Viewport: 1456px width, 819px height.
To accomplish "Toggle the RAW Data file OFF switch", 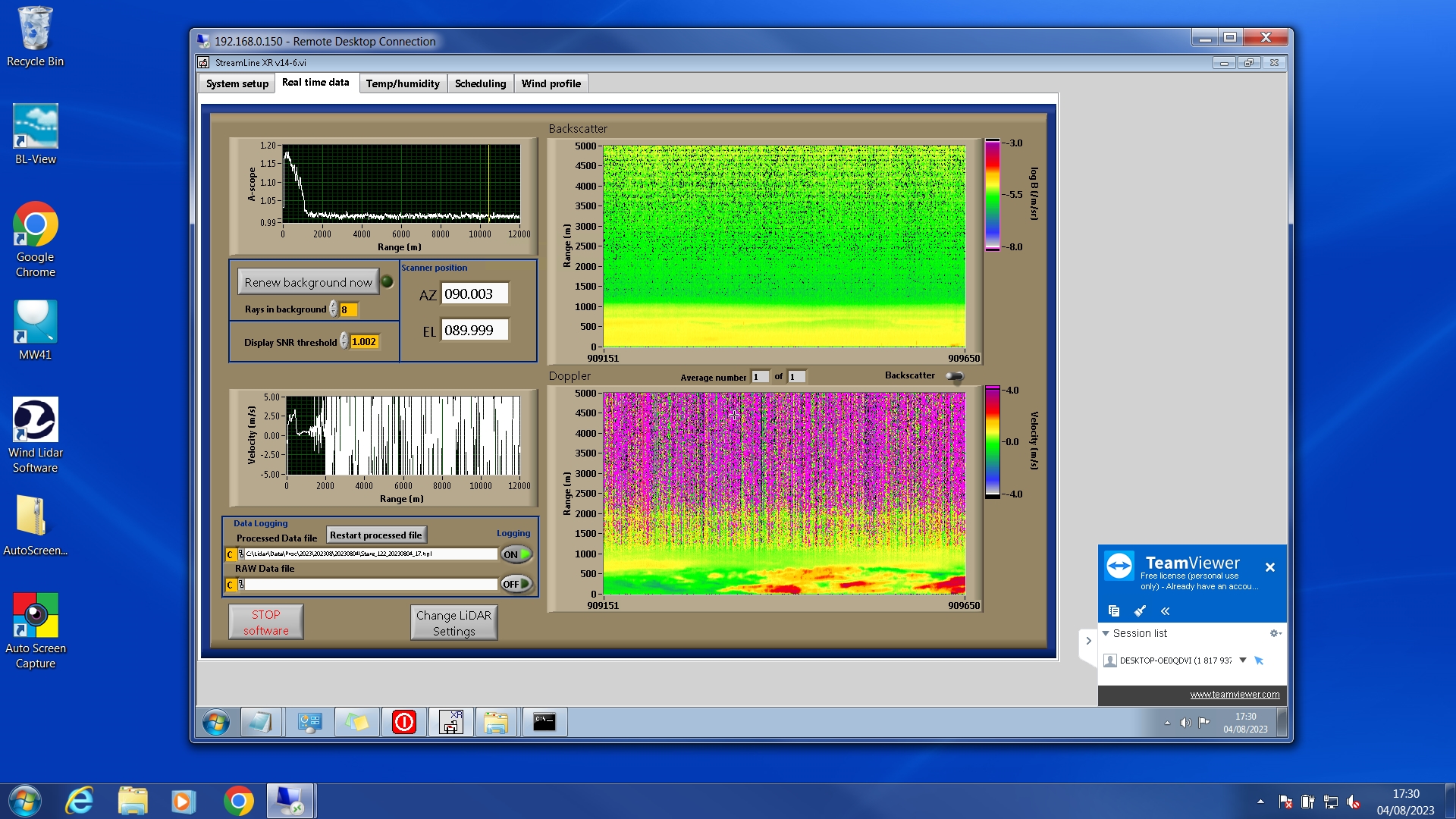I will pos(516,584).
